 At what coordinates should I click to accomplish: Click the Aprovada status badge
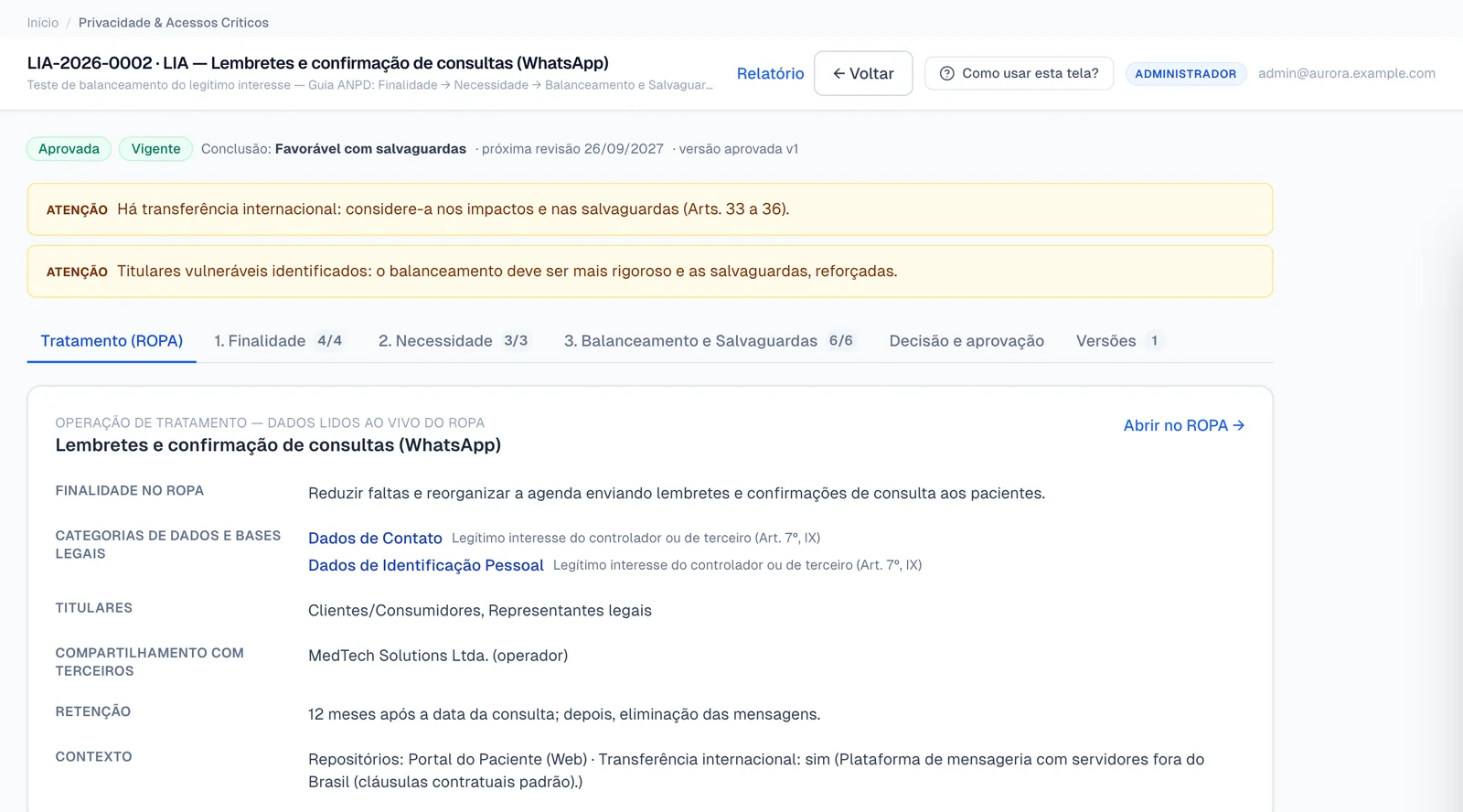coord(69,149)
